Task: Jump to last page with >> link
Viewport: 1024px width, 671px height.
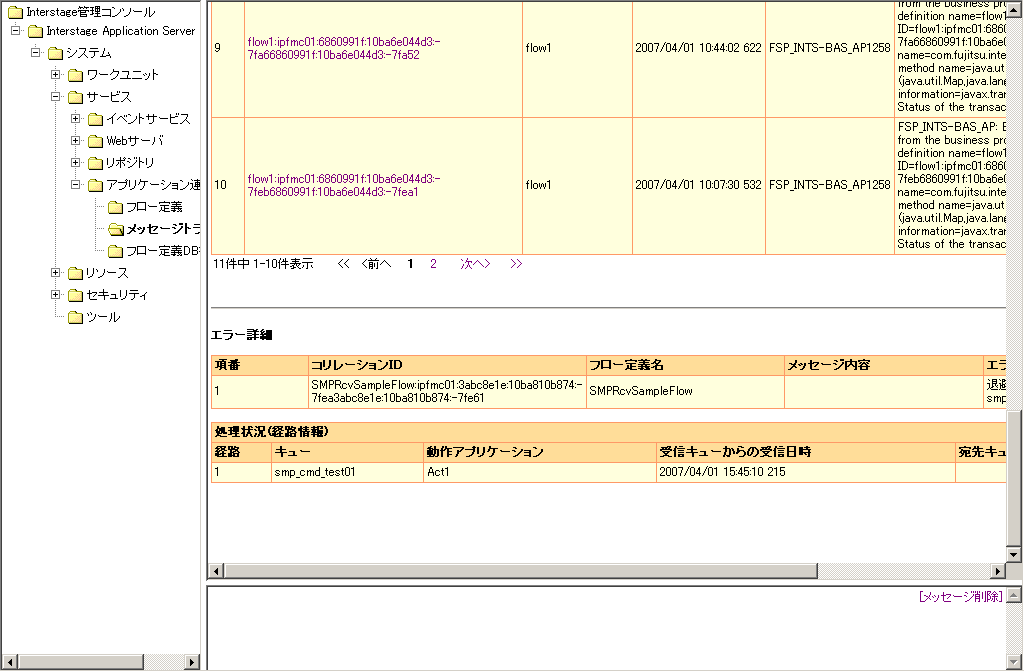Action: (516, 264)
